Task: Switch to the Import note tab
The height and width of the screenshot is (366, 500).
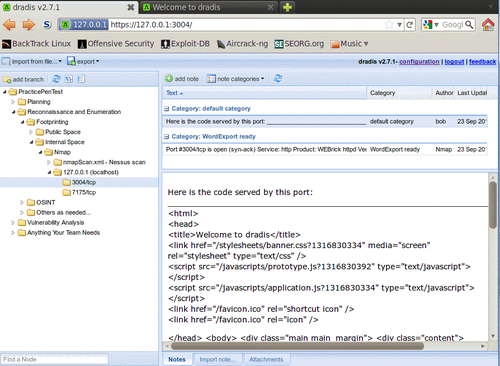Action: 217,359
